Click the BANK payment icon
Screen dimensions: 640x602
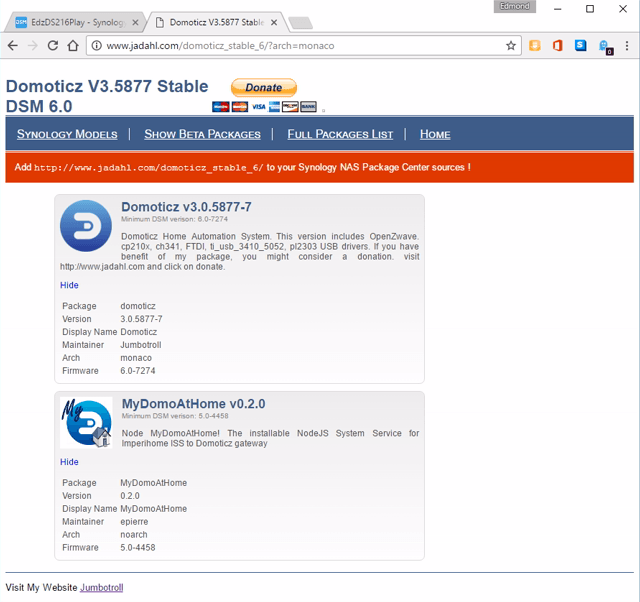click(x=309, y=107)
